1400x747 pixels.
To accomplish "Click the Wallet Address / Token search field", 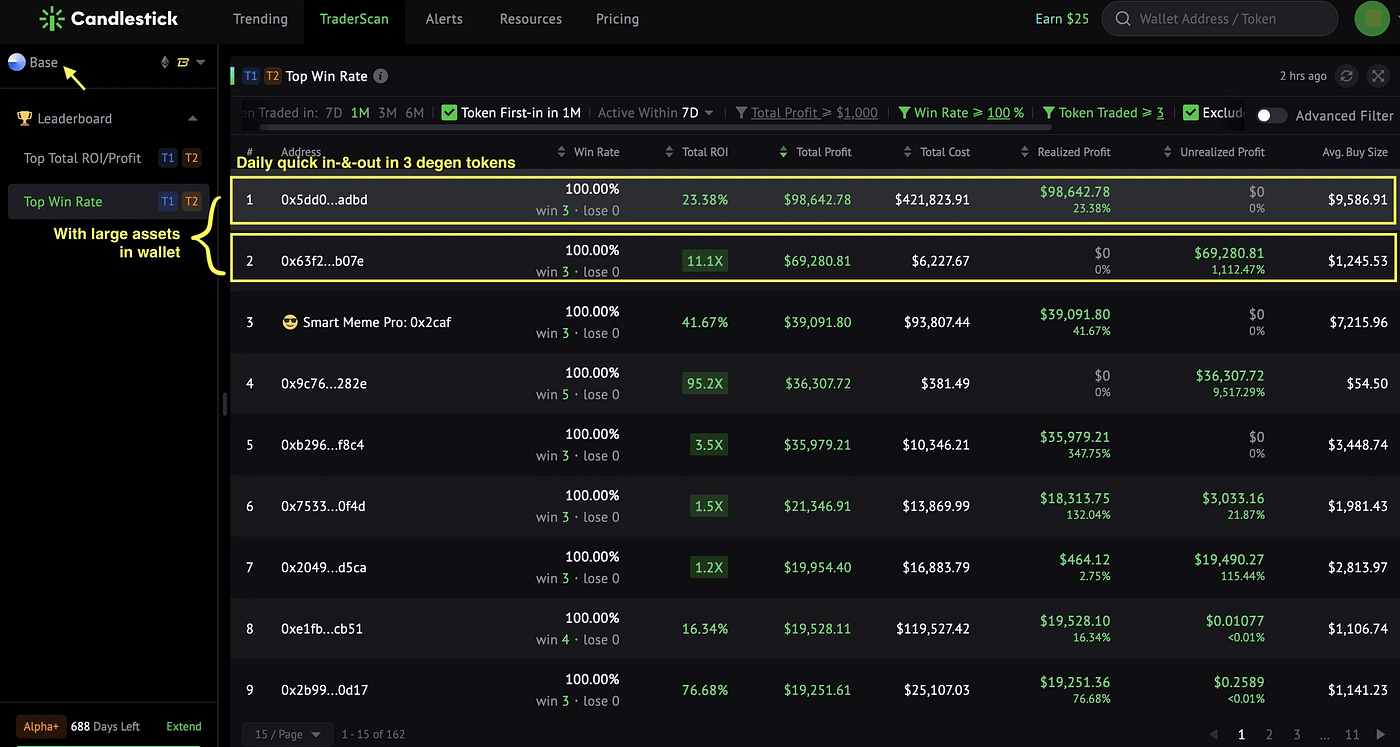I will pos(1219,19).
